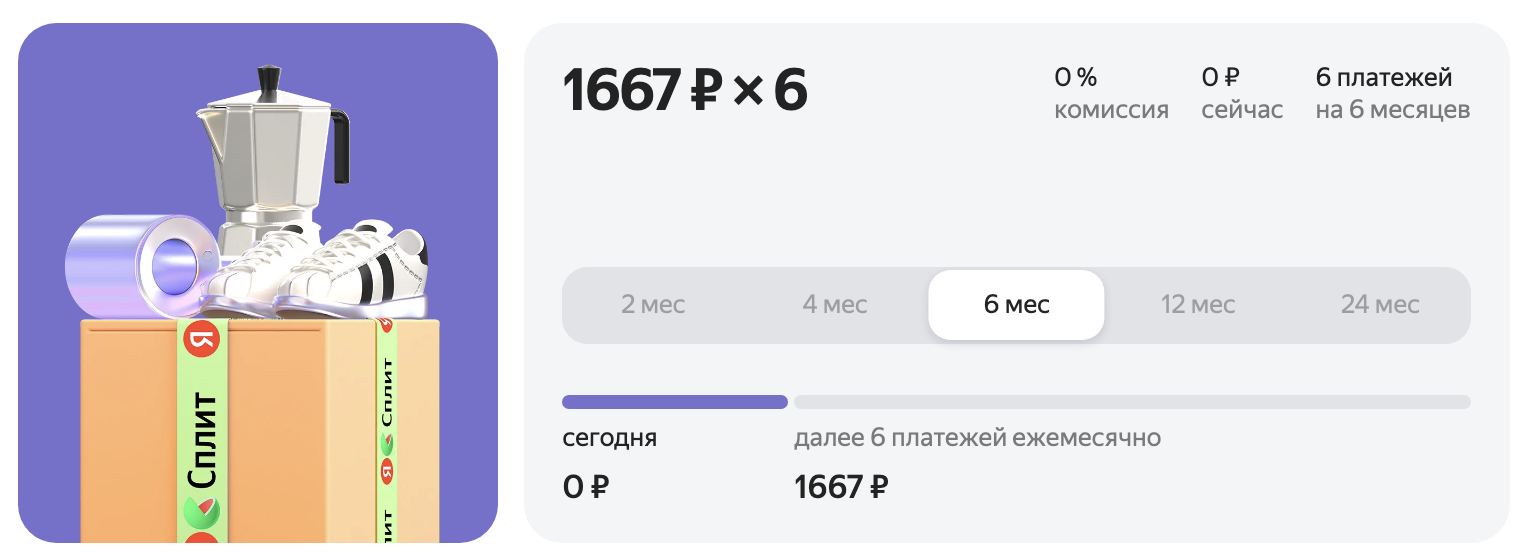This screenshot has height=558, width=1524.
Task: Click the 1667 ₽ × 6 headline price
Action: 684,91
